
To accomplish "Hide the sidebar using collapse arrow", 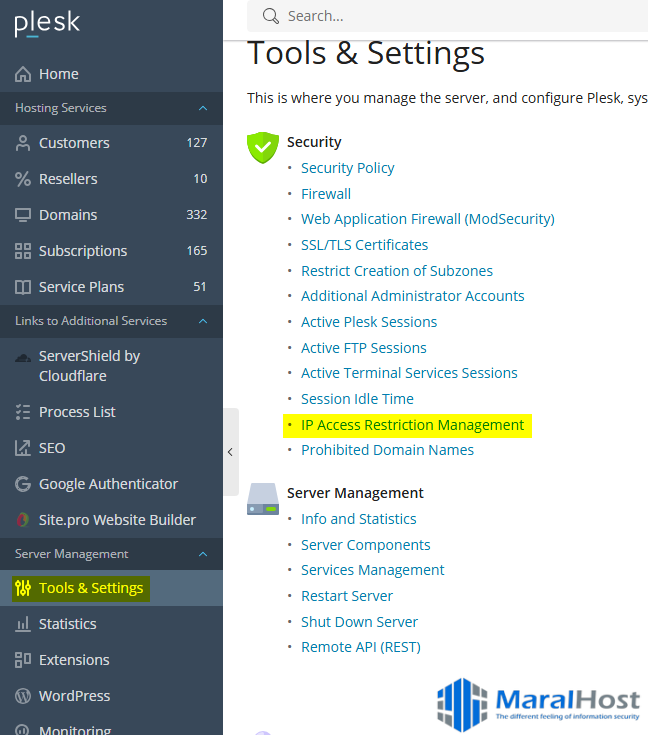I will (x=230, y=452).
